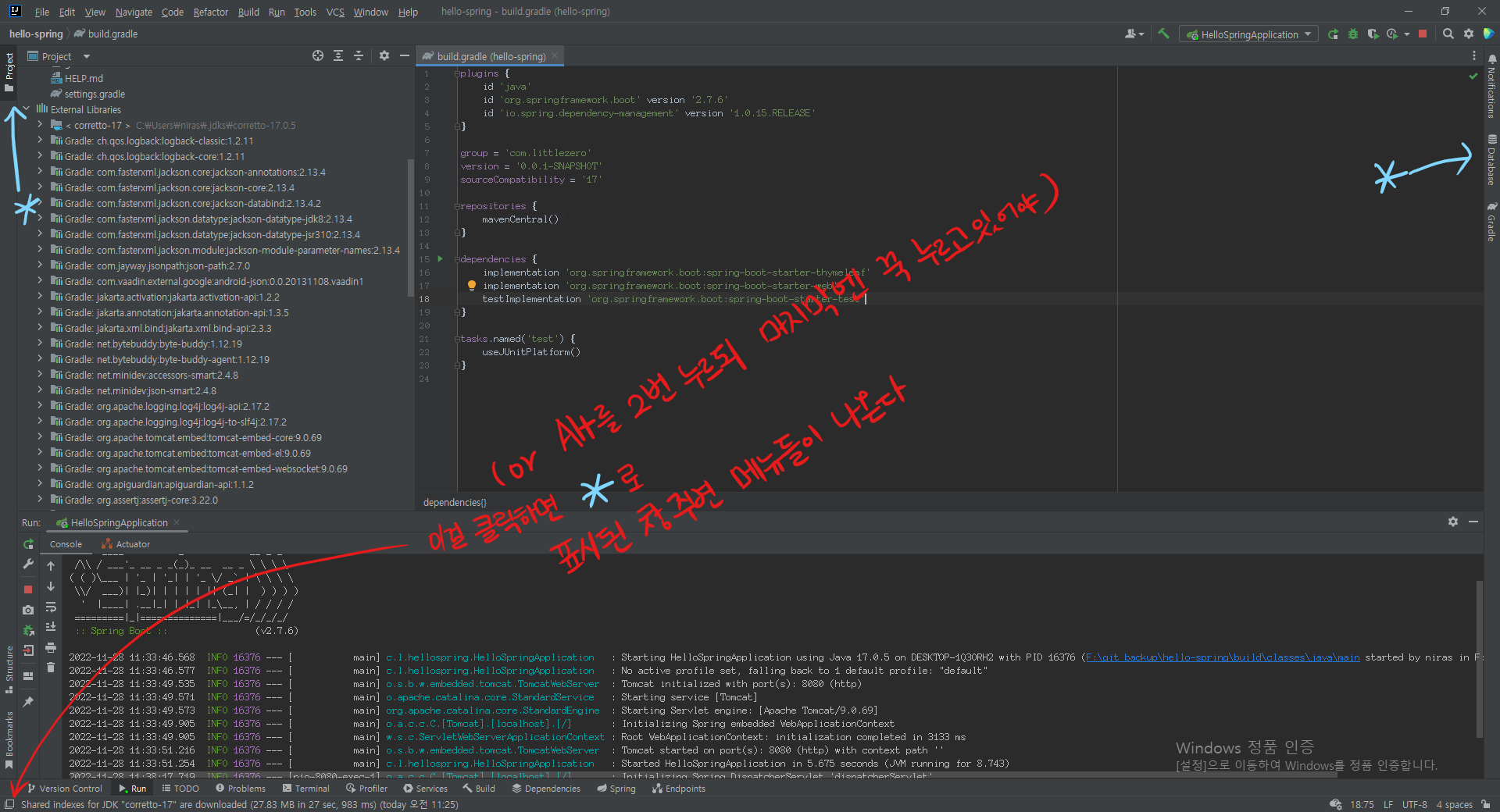Toggle scroll to end in console

click(51, 627)
